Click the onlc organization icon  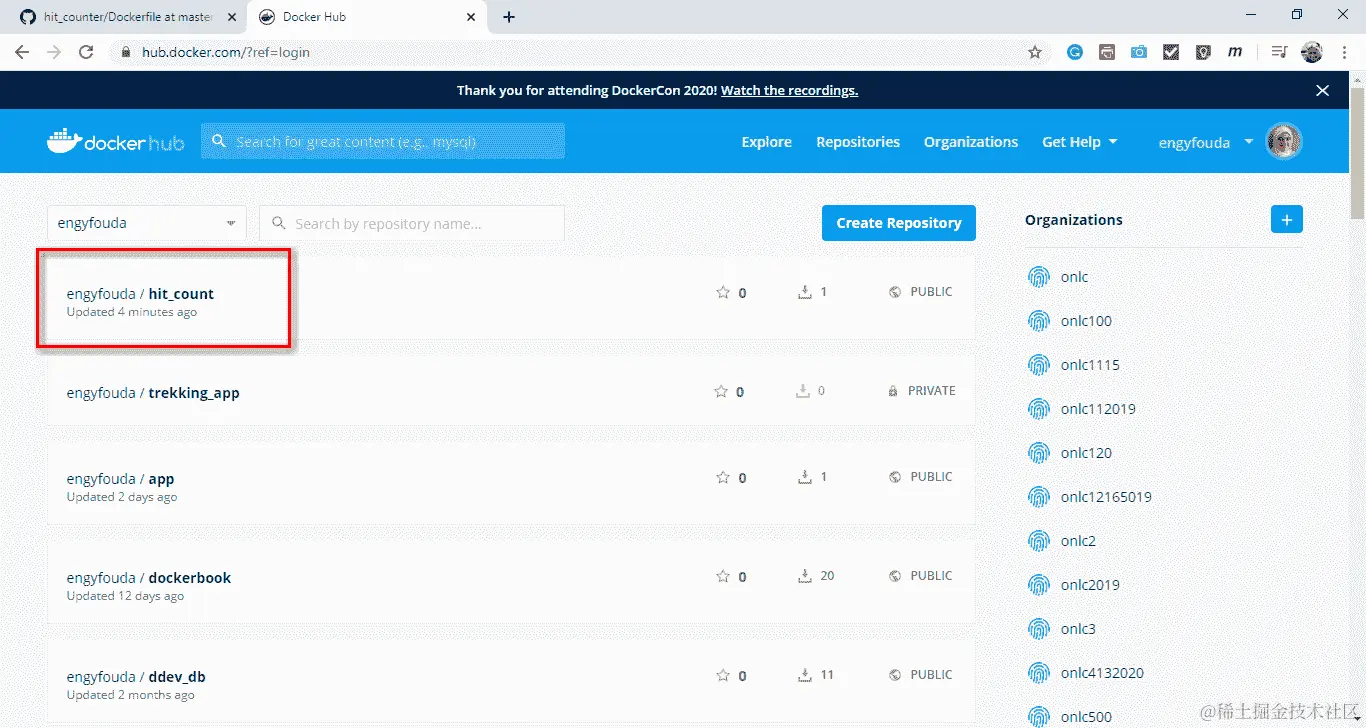coord(1038,276)
